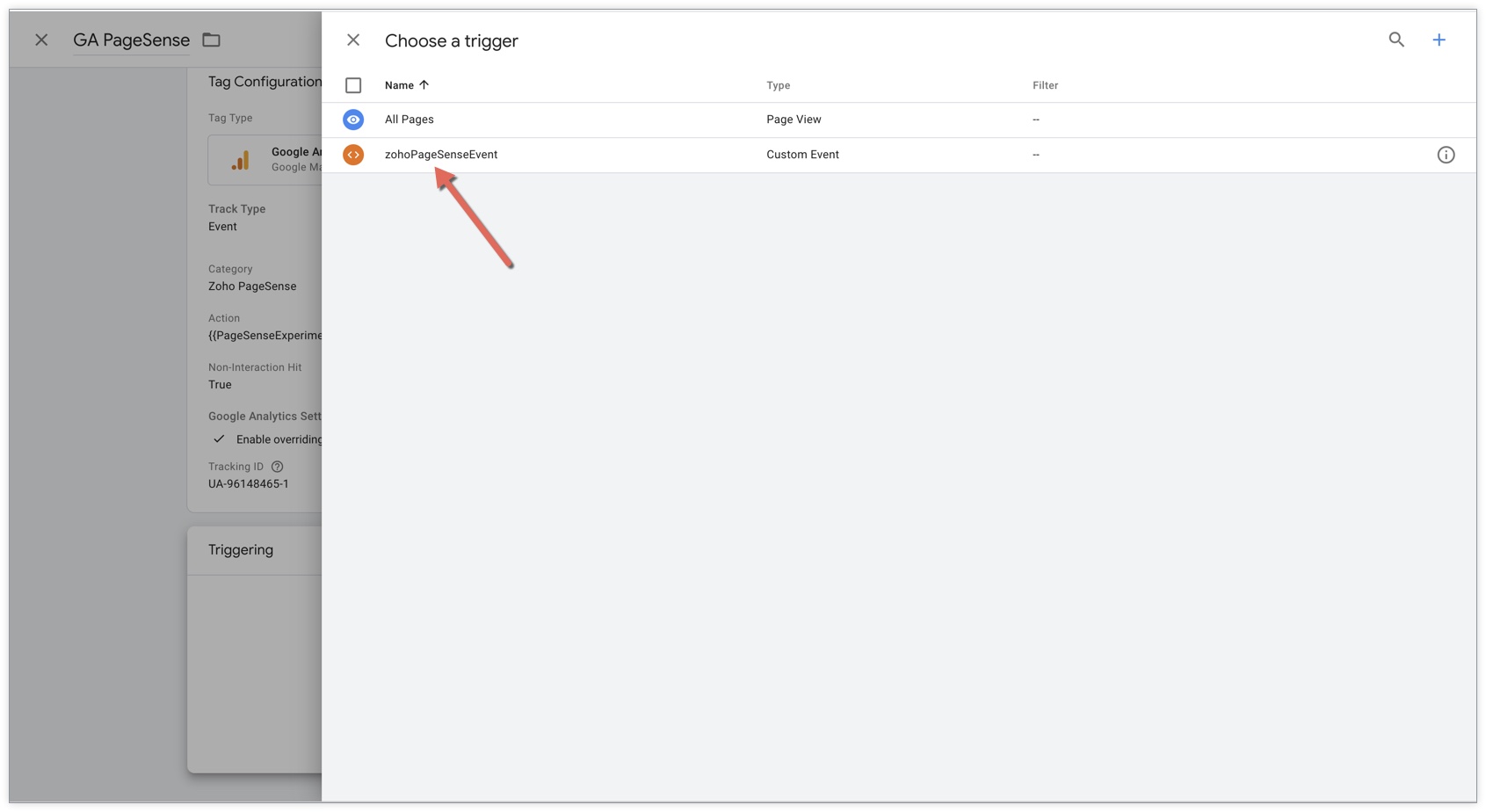Close the Choose a trigger panel
The image size is (1486, 812).
353,40
